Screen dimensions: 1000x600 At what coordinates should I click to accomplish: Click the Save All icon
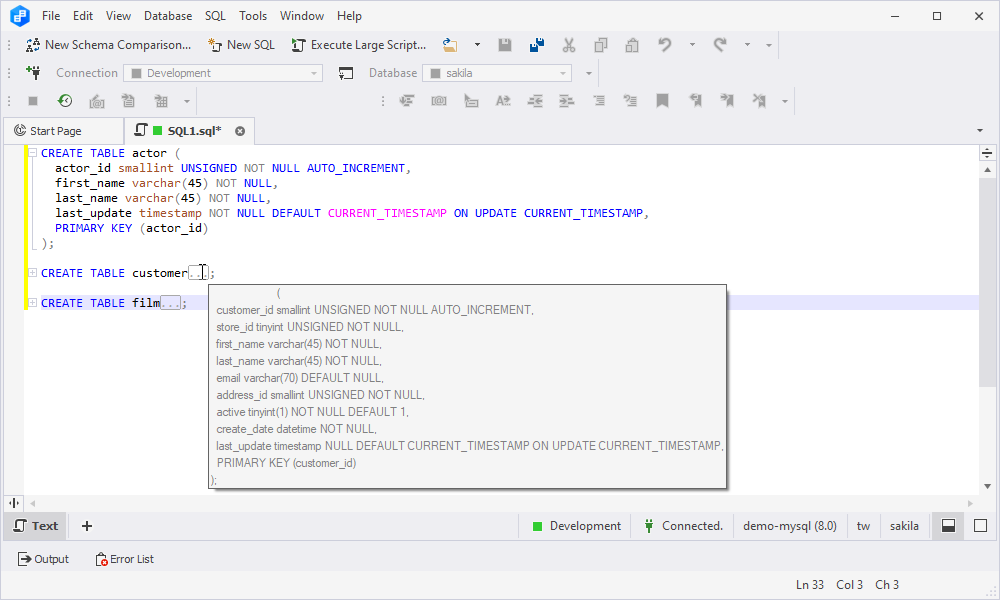tap(537, 45)
